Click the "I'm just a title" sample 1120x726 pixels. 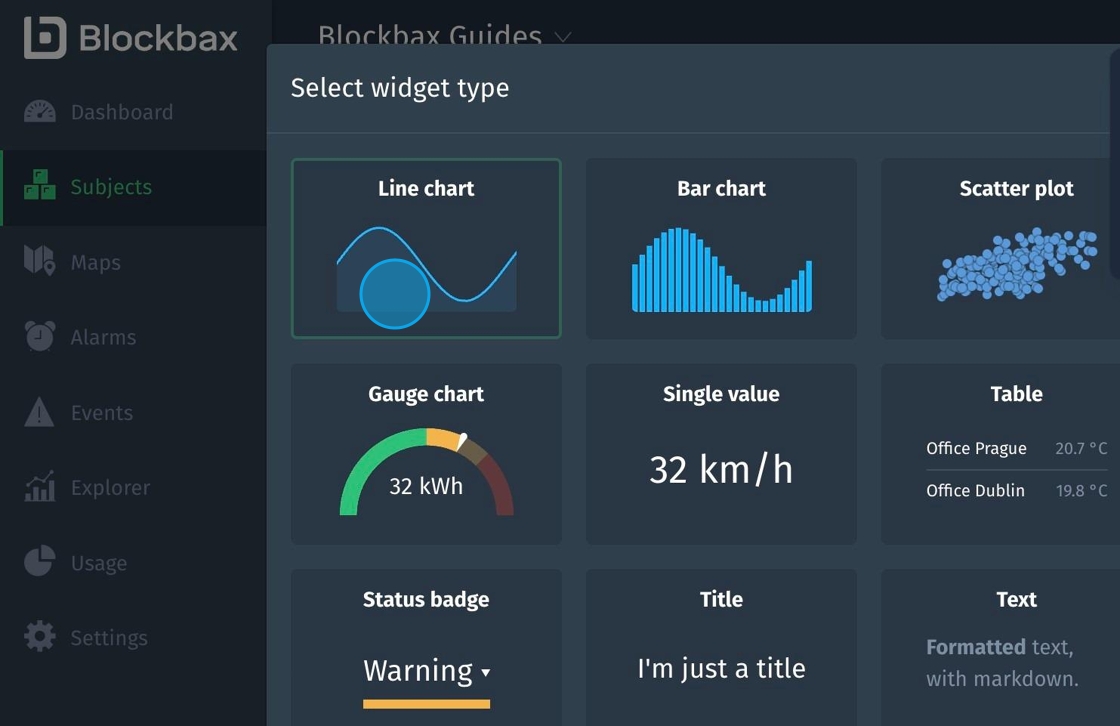[x=721, y=669]
